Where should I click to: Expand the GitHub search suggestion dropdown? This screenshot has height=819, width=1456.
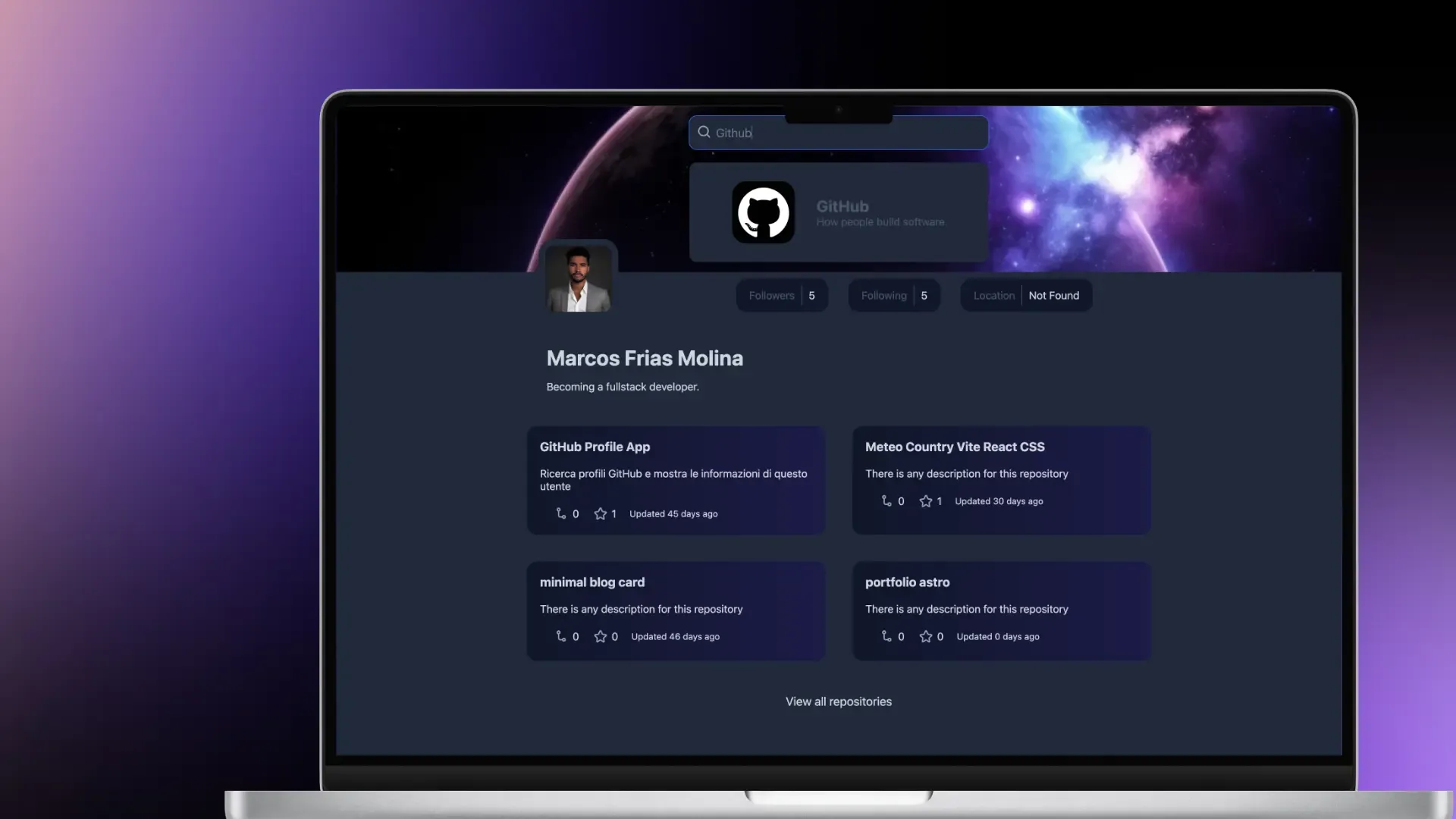tap(838, 211)
